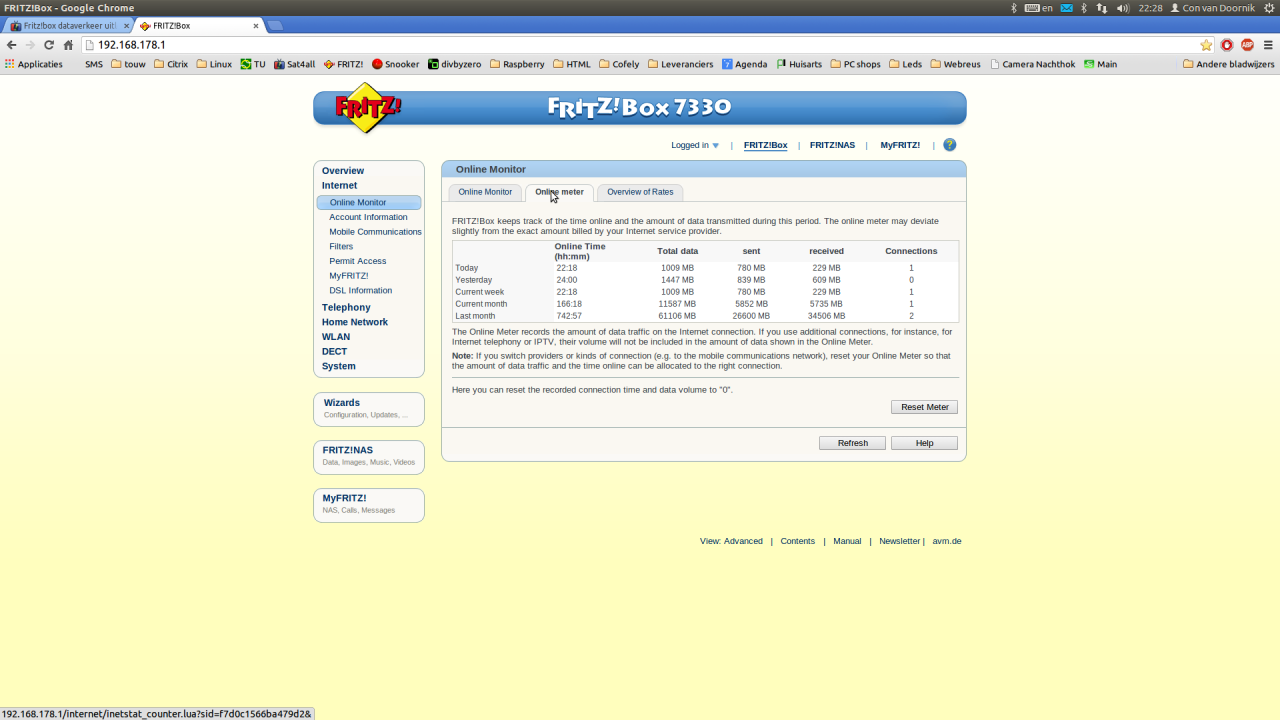This screenshot has width=1280, height=720.
Task: Select Mobile Communications in the sidebar
Action: 375,232
